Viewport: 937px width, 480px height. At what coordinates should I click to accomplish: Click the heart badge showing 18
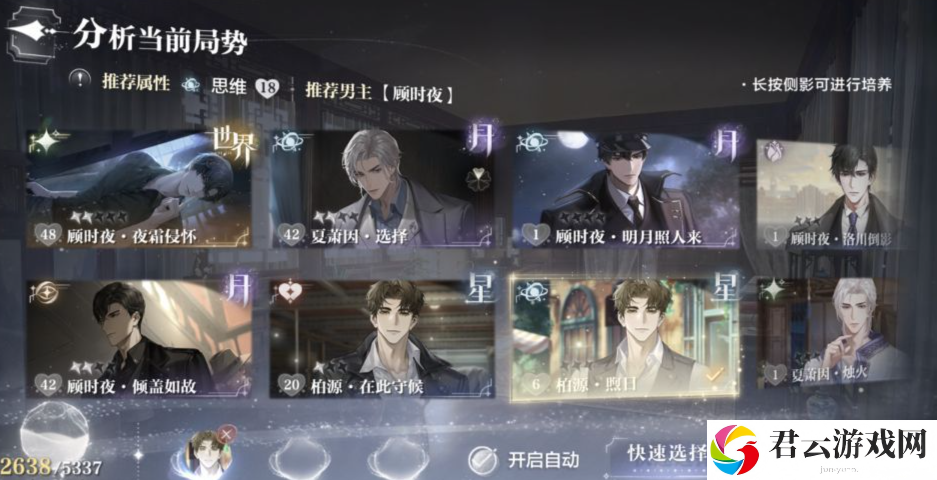267,88
